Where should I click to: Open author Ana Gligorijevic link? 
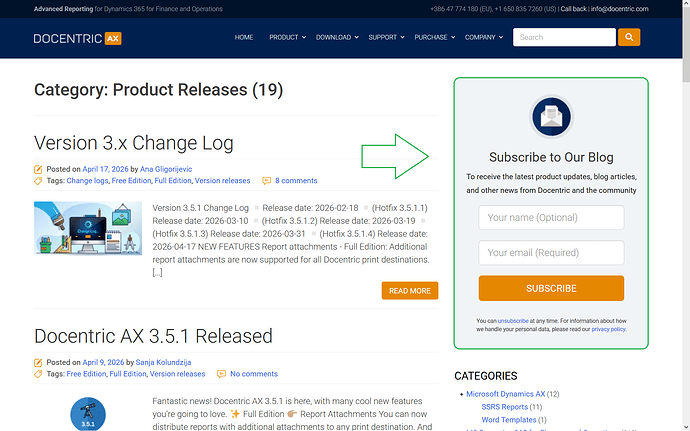coord(166,169)
